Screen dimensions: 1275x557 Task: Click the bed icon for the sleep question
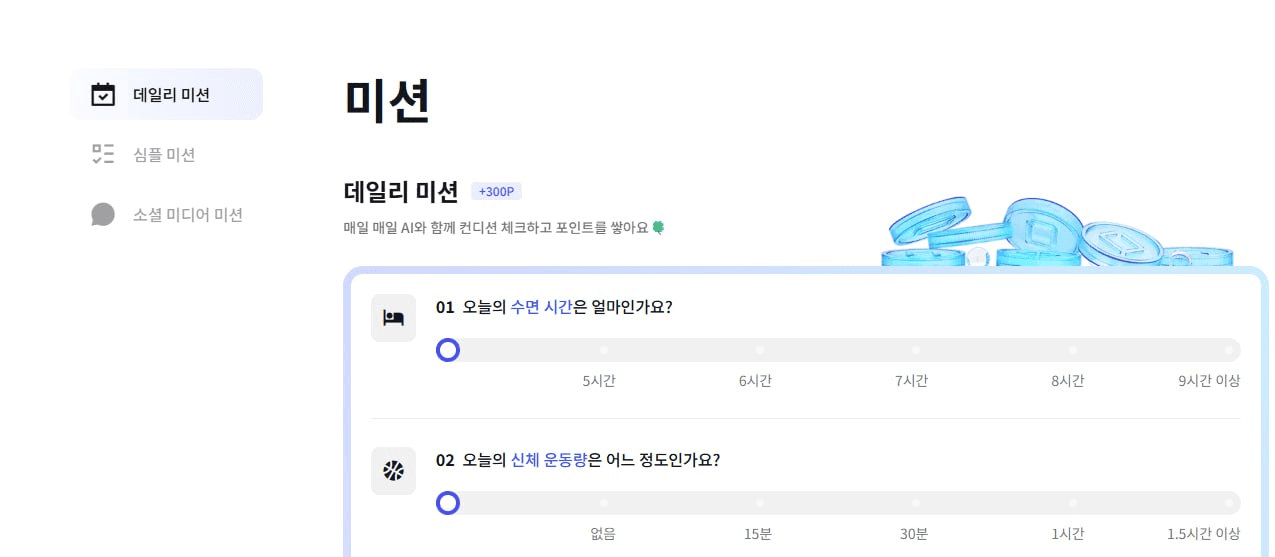(x=393, y=318)
